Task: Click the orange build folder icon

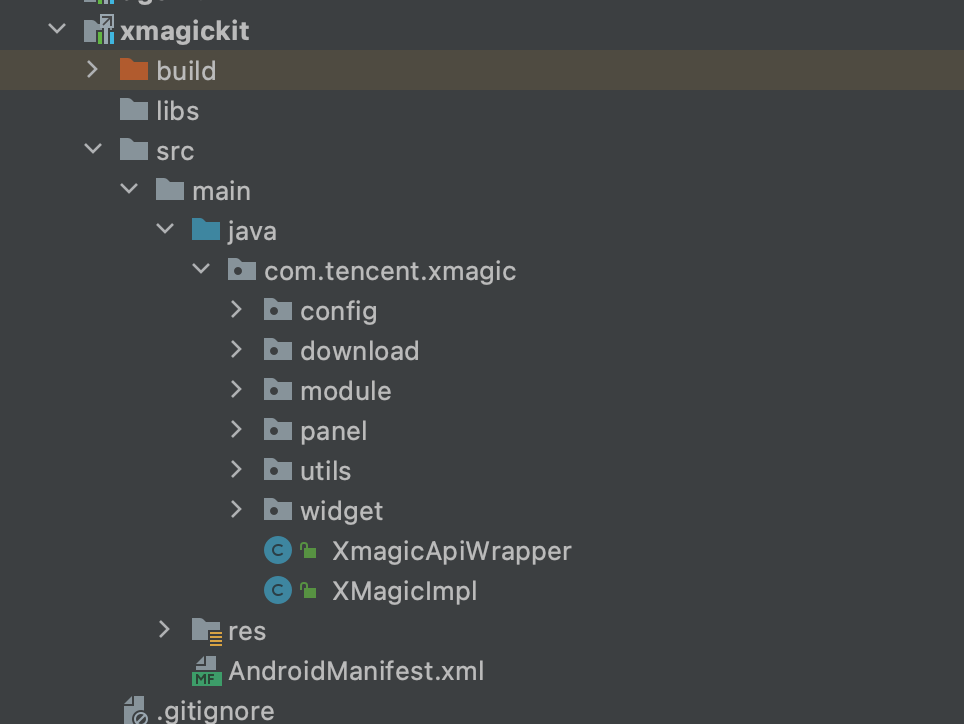Action: click(133, 70)
